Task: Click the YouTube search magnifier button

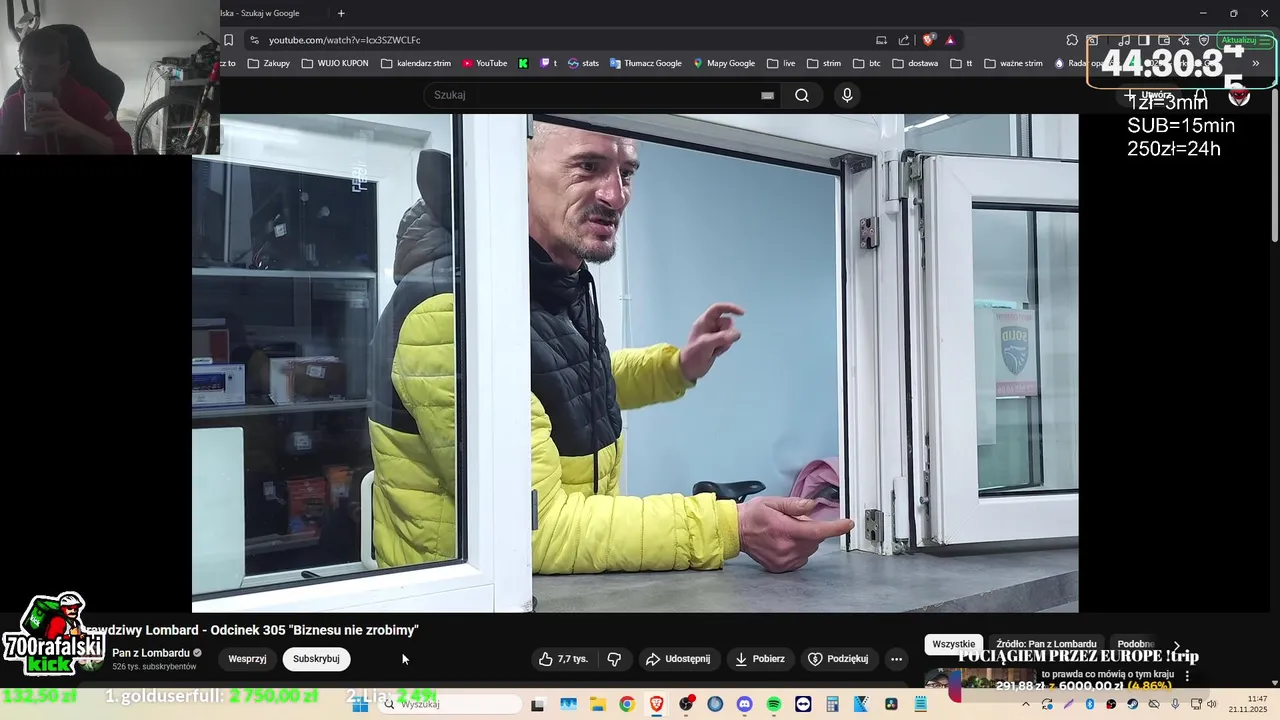Action: [x=802, y=95]
